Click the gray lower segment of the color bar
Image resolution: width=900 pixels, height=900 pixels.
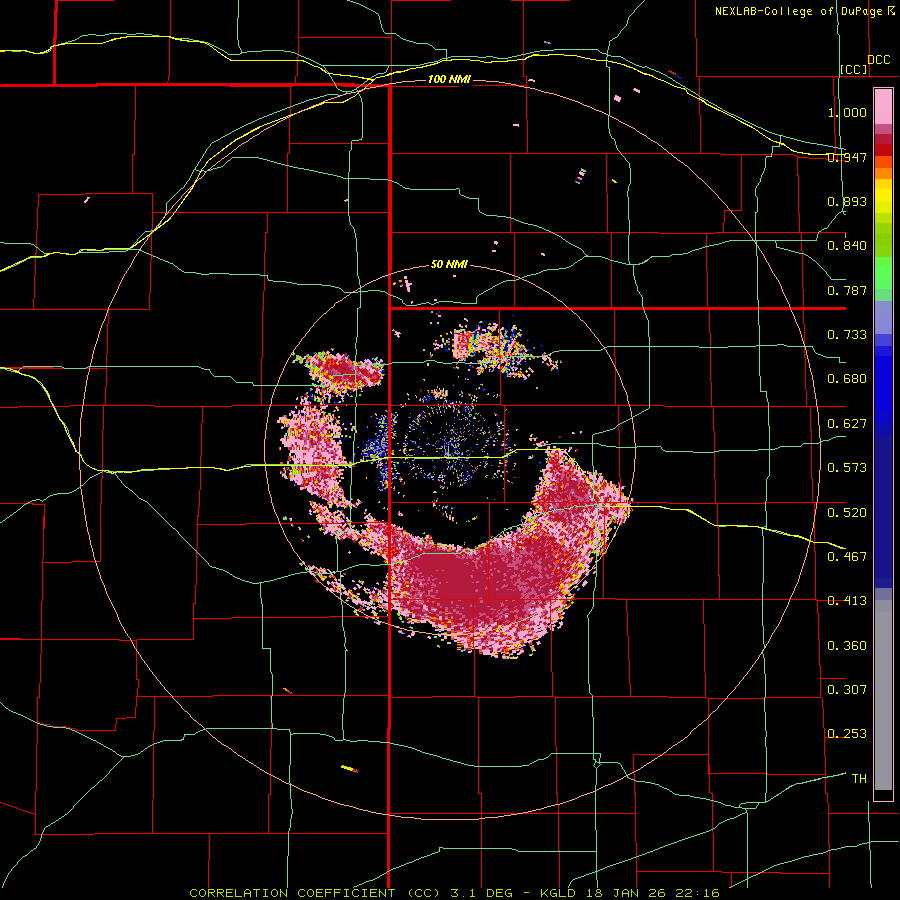883,695
